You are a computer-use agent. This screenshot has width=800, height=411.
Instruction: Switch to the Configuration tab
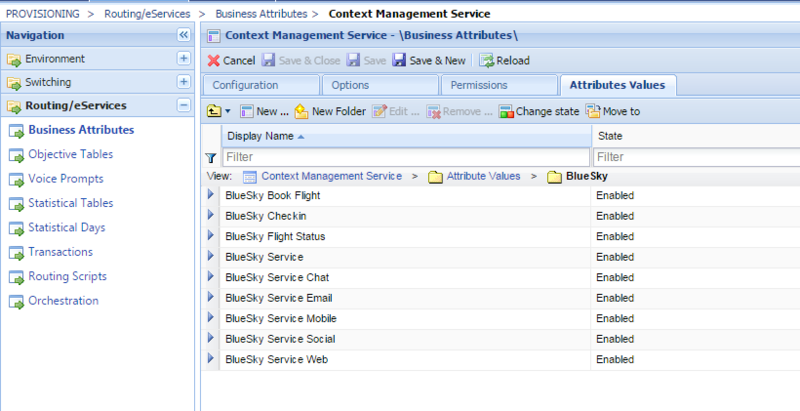pyautogui.click(x=261, y=85)
